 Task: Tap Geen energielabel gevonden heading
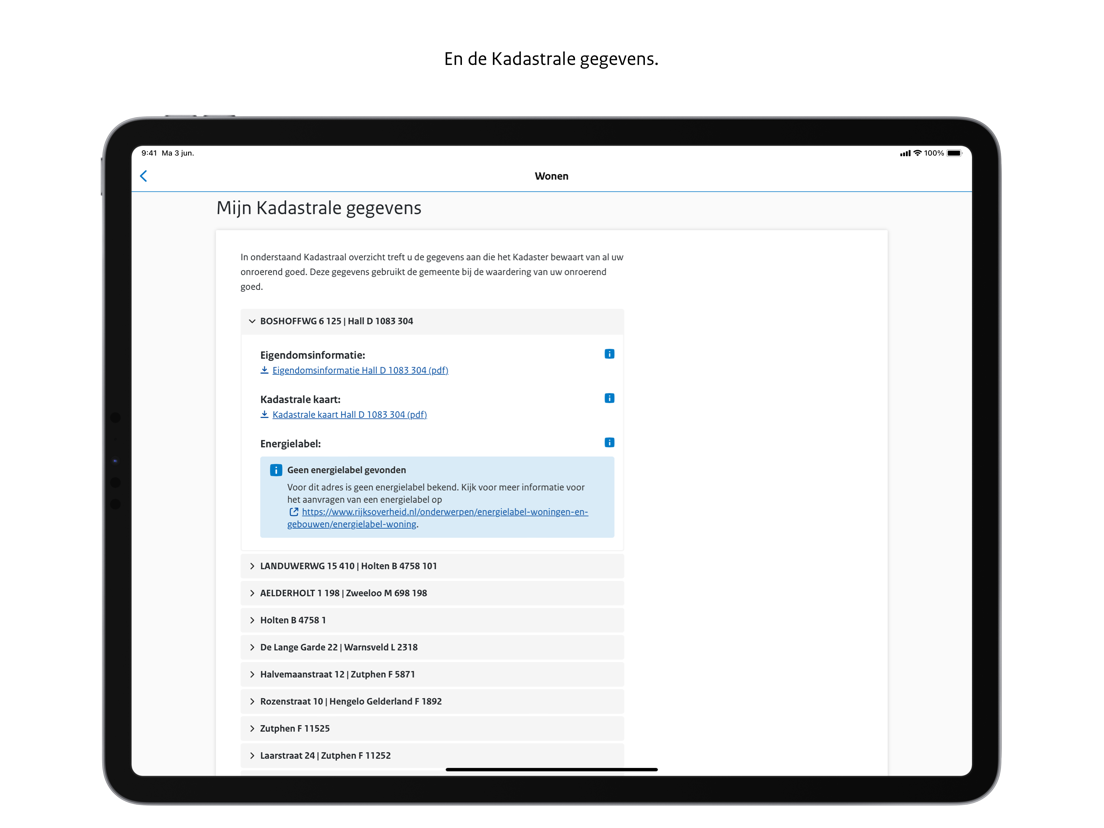click(x=346, y=470)
